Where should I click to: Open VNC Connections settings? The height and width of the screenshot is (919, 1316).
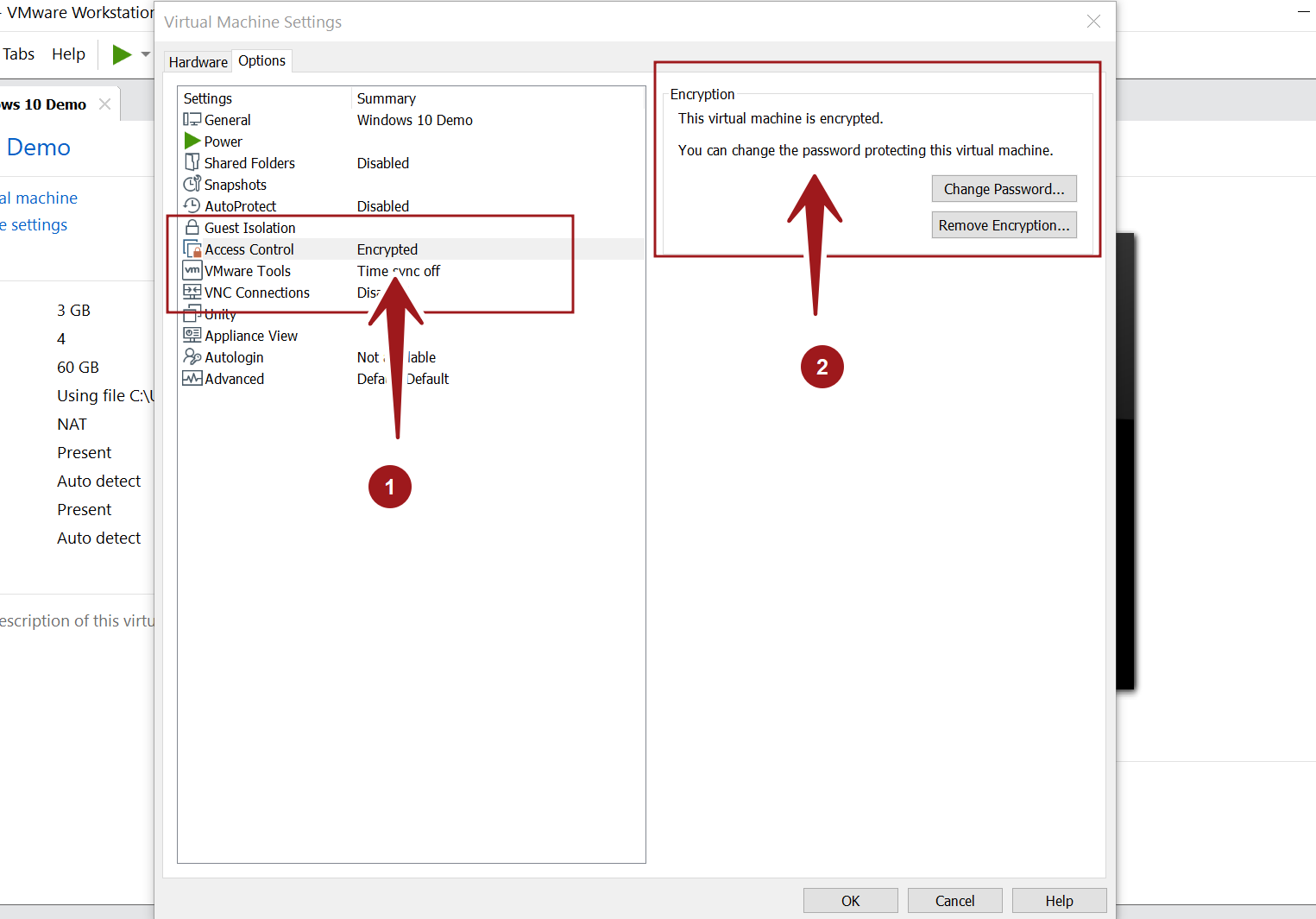tap(256, 292)
